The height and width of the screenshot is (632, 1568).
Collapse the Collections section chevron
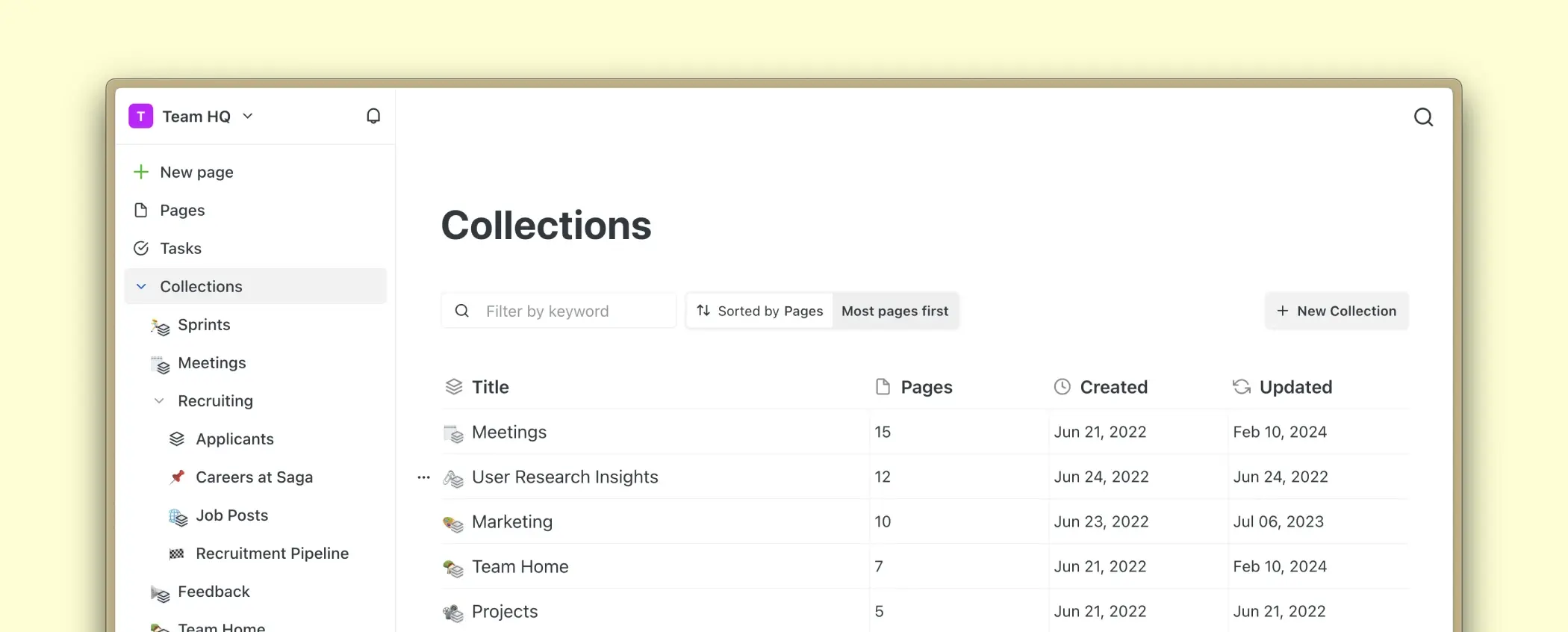coord(141,287)
